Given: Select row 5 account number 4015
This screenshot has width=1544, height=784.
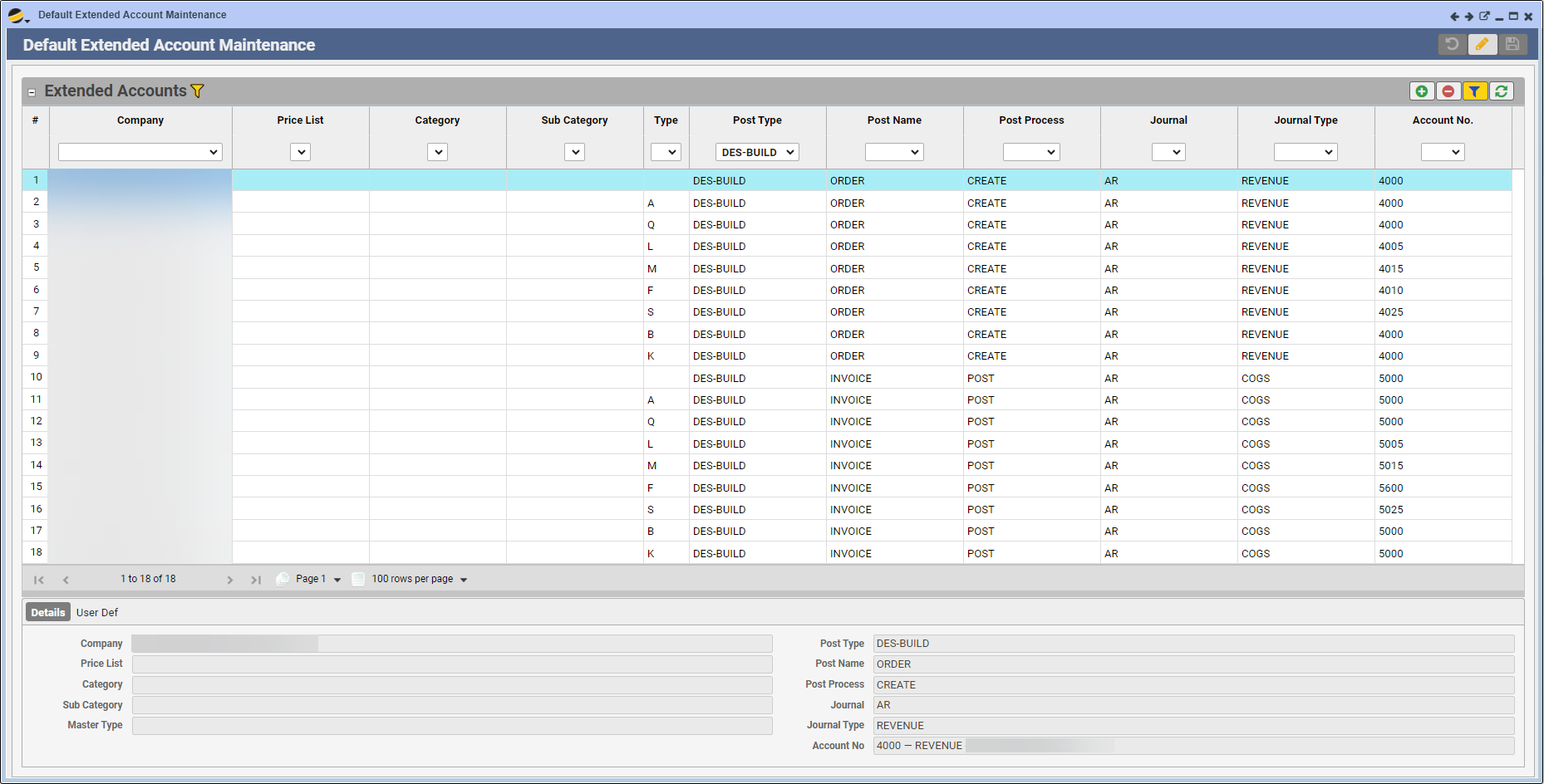Looking at the screenshot, I should (x=1391, y=269).
